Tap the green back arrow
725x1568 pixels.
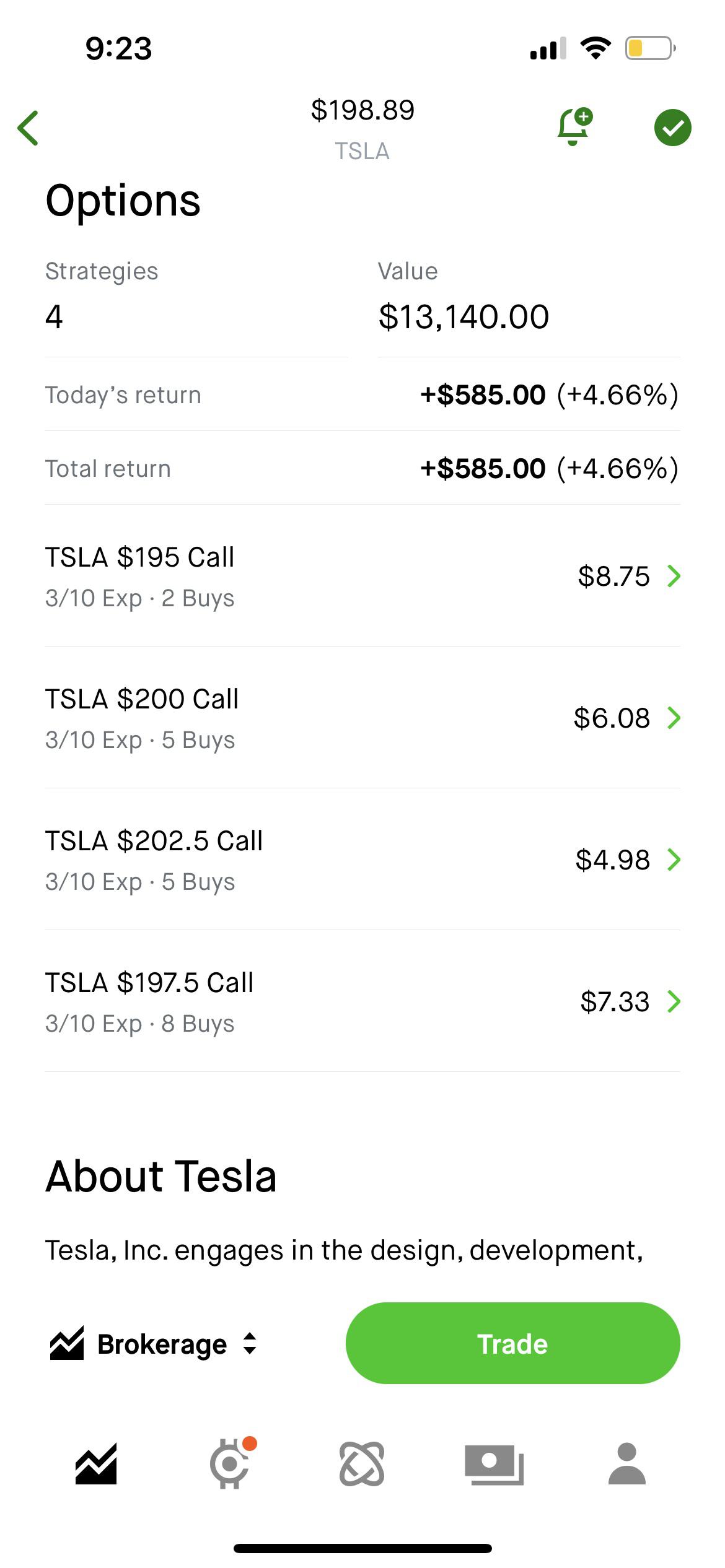click(x=29, y=128)
